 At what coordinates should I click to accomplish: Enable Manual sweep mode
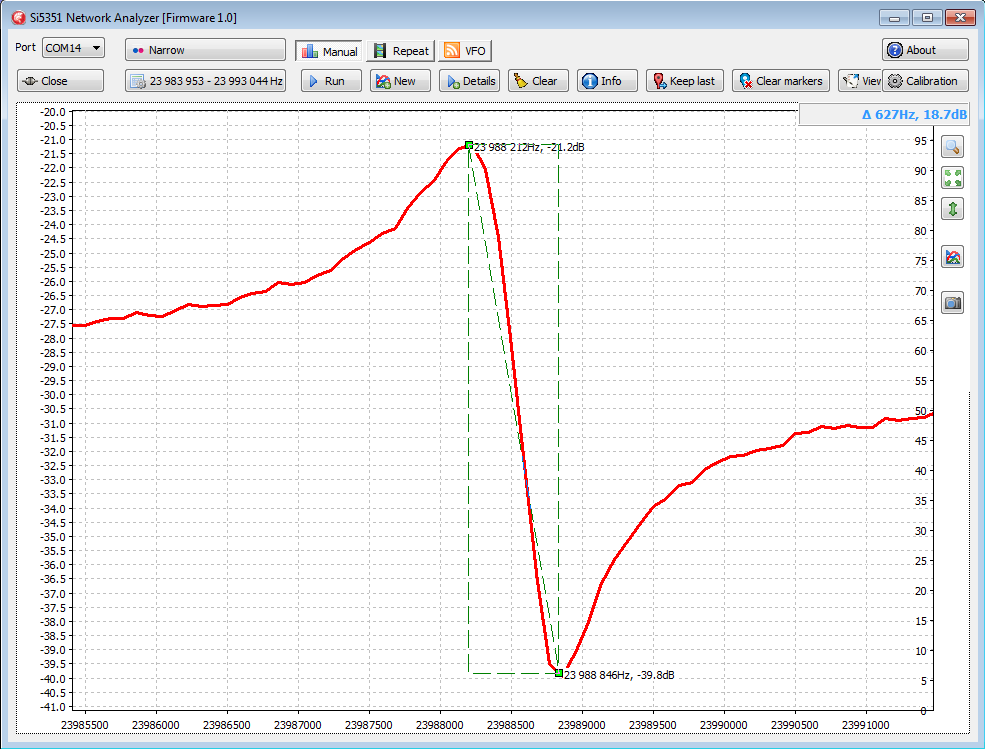[329, 51]
